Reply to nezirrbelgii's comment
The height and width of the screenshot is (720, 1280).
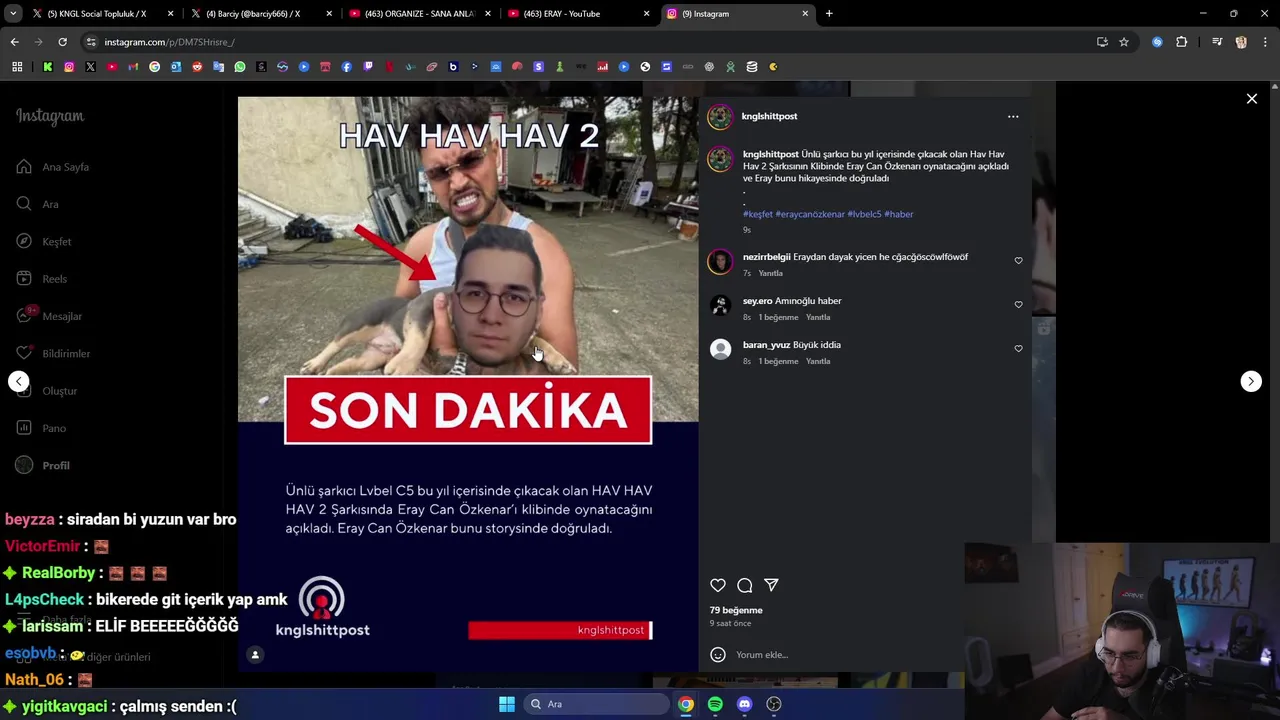click(770, 273)
